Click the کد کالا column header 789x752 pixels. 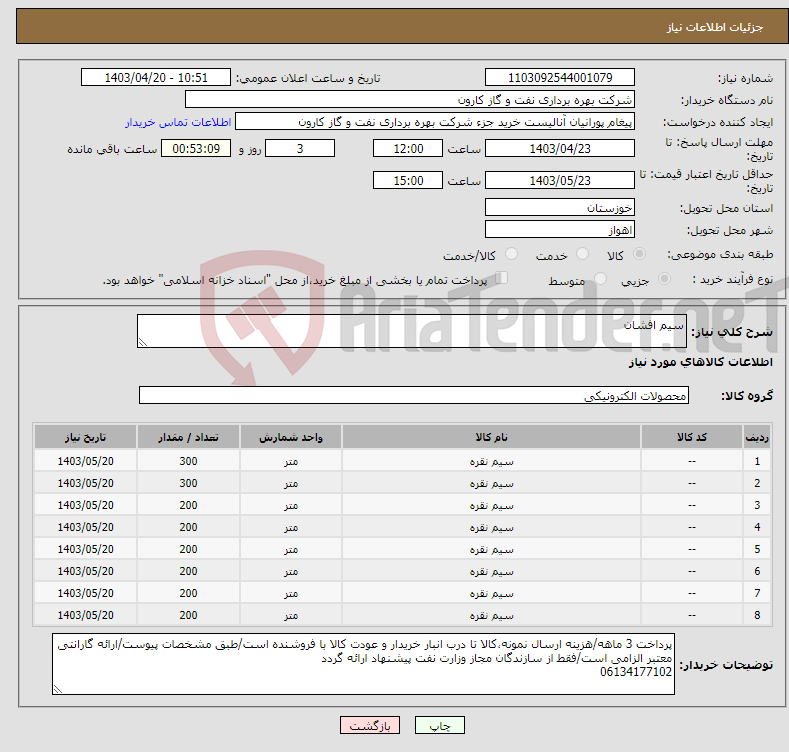pyautogui.click(x=692, y=437)
